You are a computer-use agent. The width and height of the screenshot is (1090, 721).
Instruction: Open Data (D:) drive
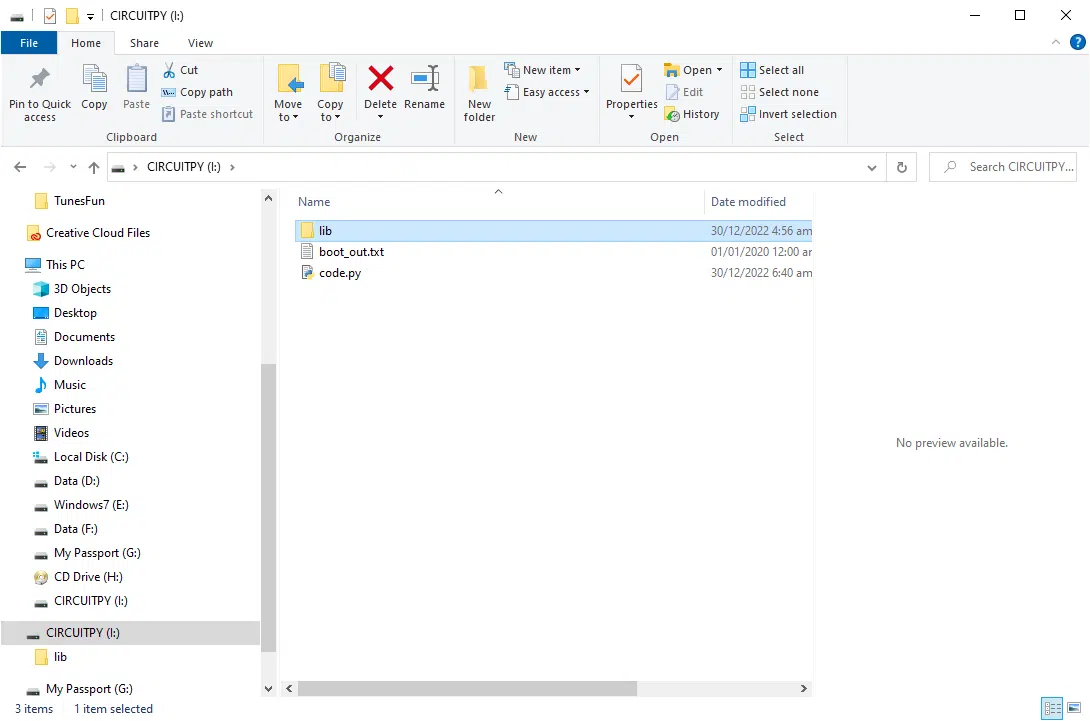[76, 481]
